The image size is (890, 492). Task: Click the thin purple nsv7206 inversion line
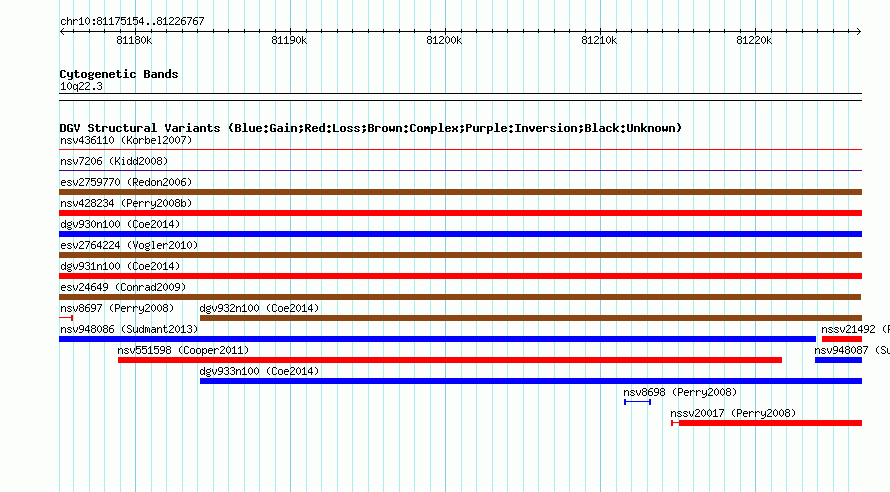click(460, 170)
